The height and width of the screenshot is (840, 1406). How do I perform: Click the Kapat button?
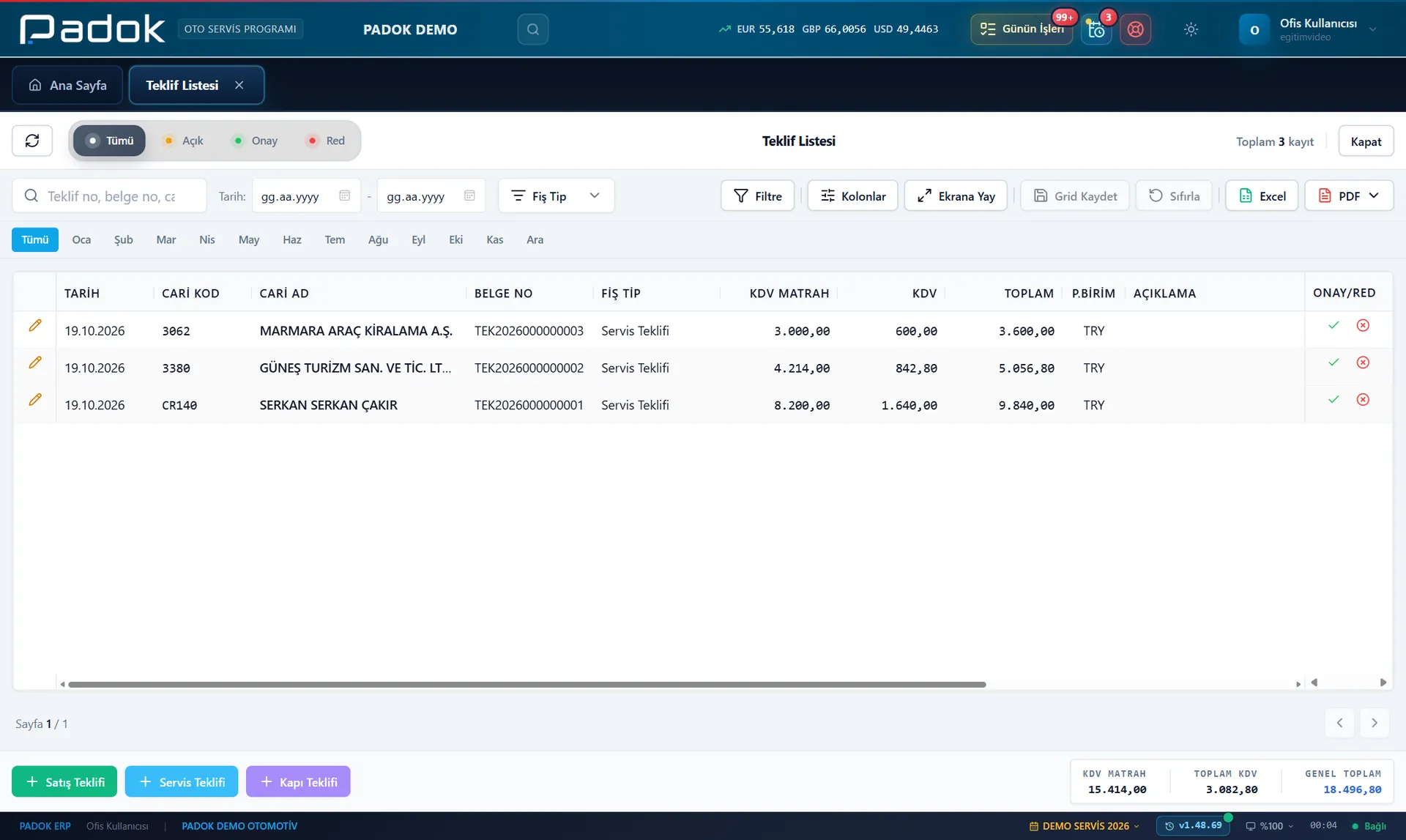point(1366,141)
